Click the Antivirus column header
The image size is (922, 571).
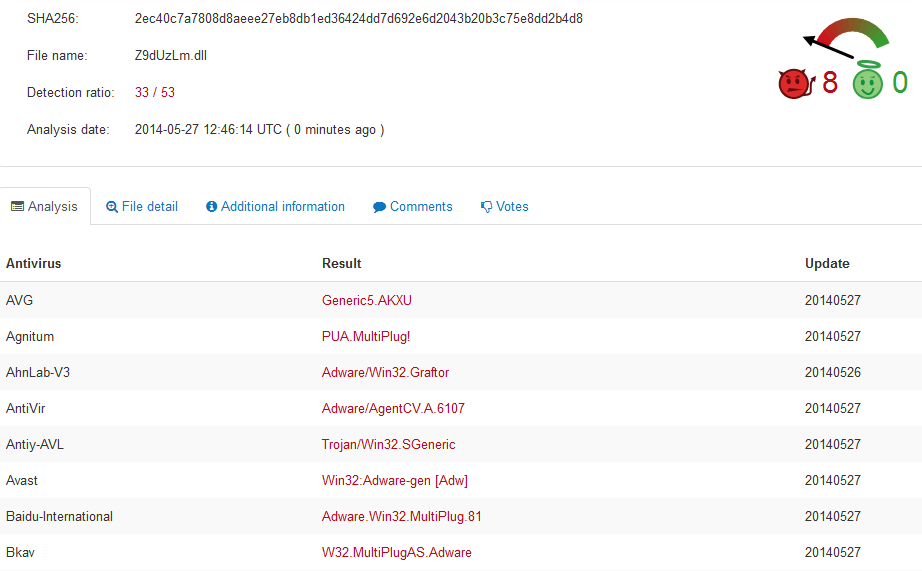point(34,263)
